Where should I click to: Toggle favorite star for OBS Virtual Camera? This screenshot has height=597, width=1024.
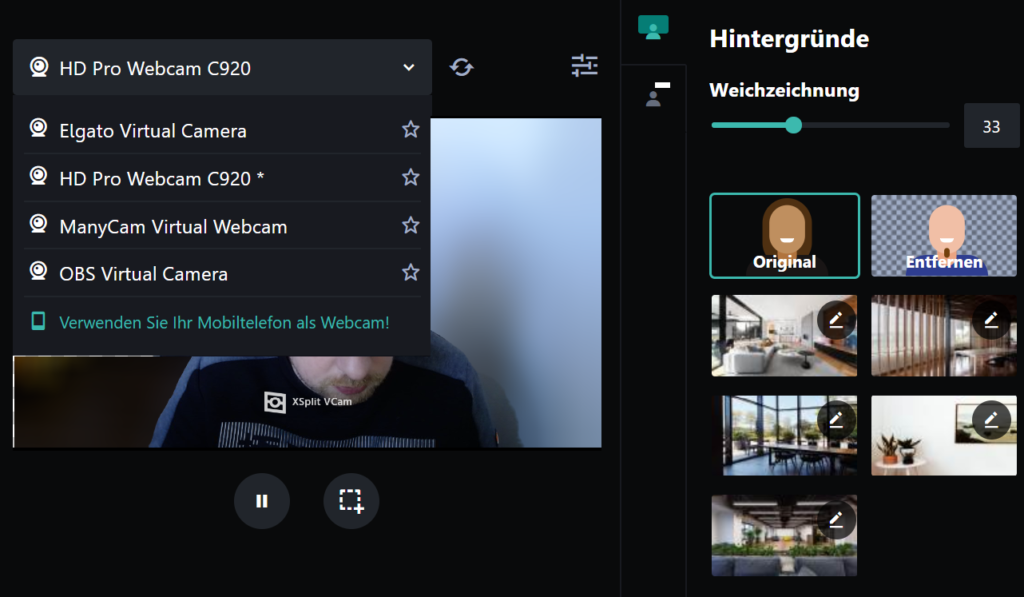pyautogui.click(x=410, y=272)
